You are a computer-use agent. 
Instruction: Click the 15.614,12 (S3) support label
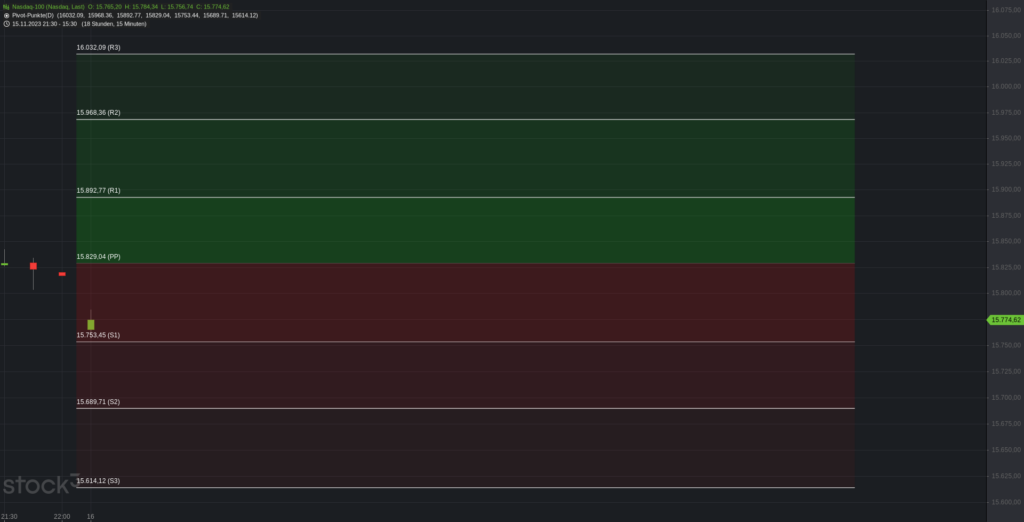pos(99,481)
